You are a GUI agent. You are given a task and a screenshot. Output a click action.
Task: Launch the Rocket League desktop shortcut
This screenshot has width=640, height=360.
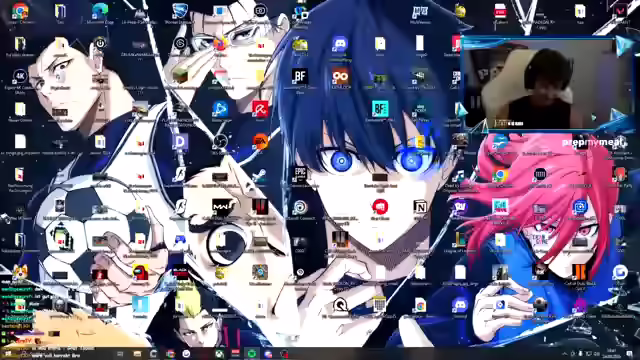point(180,11)
